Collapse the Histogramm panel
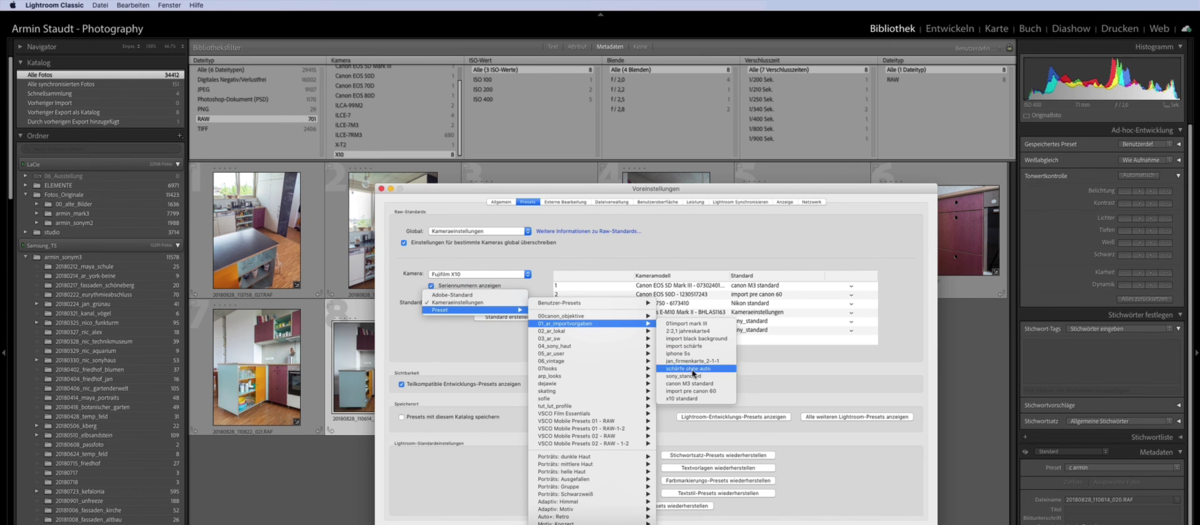The width and height of the screenshot is (1200, 525). point(1179,47)
